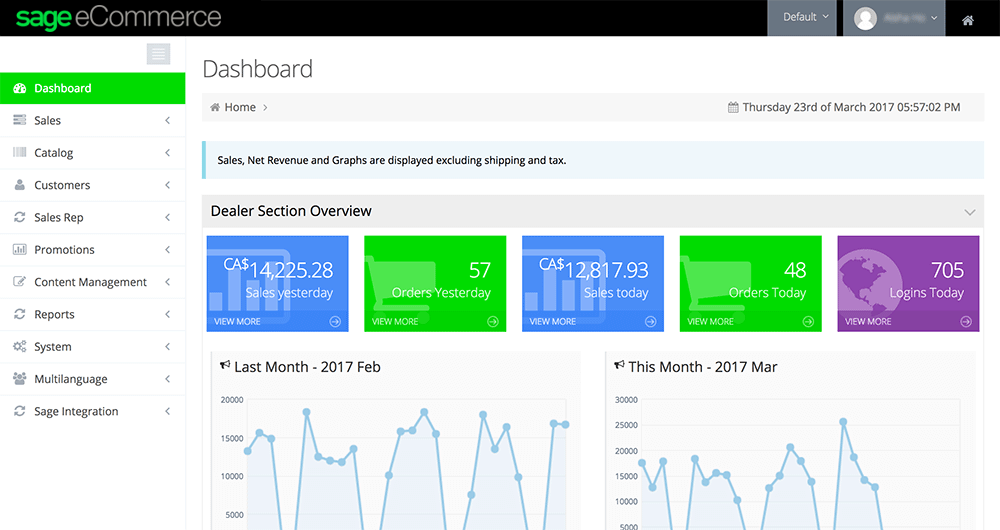The height and width of the screenshot is (530, 1000).
Task: Click the Dashboard gauge icon in sidebar
Action: [20, 89]
